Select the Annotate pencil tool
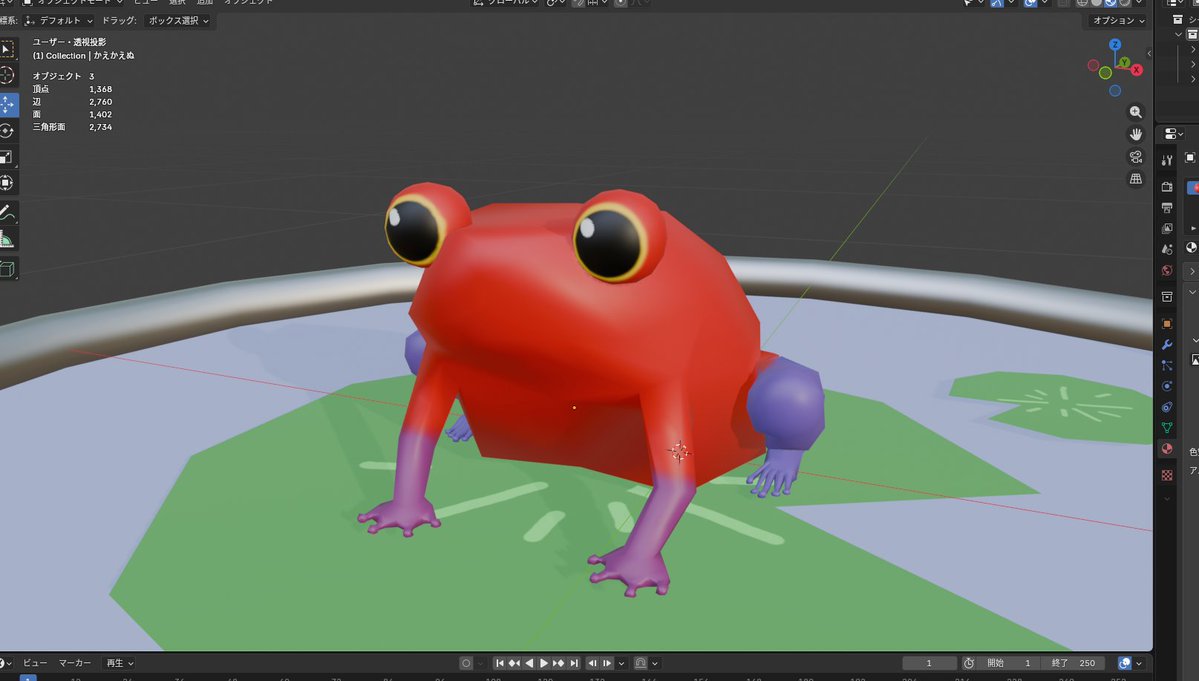Screen dimensions: 1199x681 click(x=7, y=212)
